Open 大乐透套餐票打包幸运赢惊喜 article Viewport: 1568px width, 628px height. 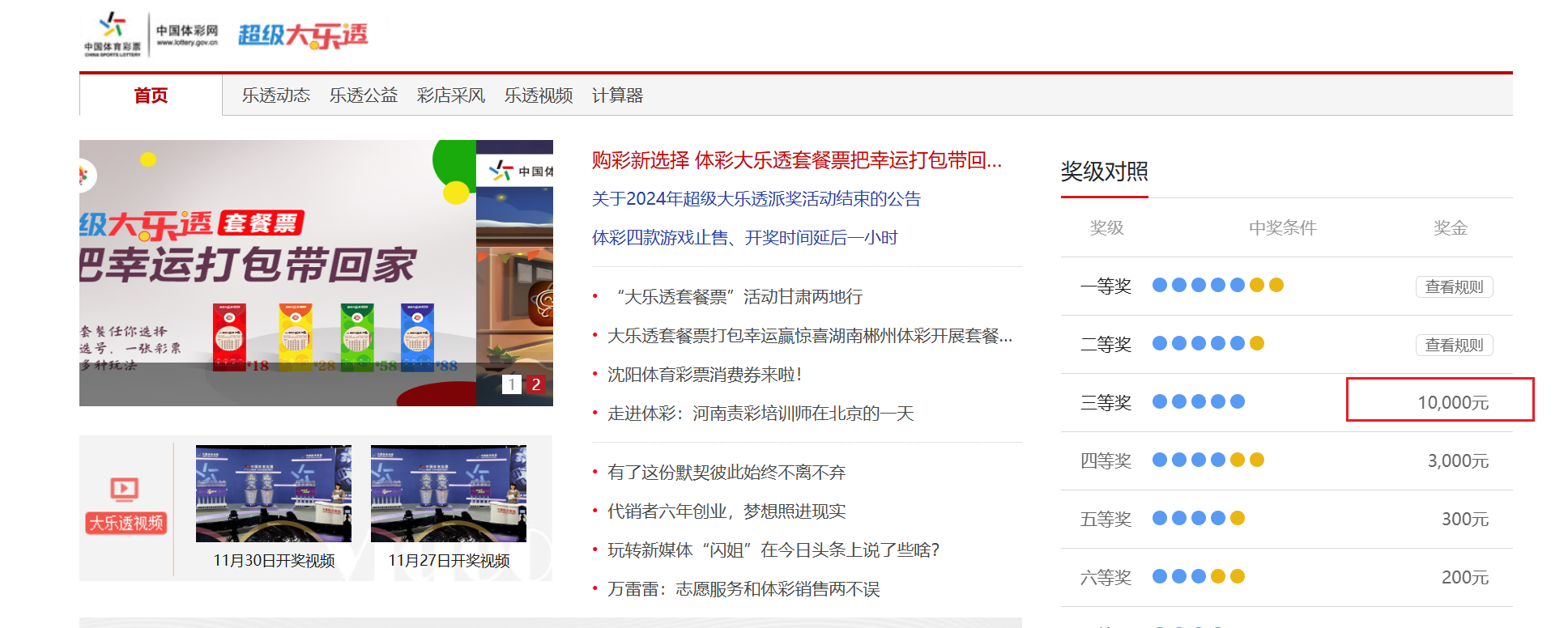(810, 336)
